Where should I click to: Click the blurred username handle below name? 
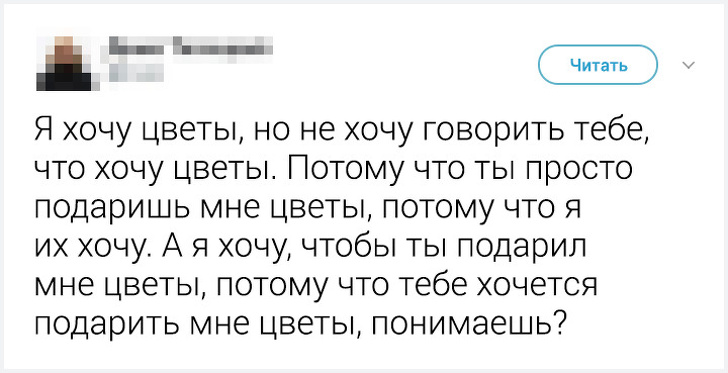(136, 73)
